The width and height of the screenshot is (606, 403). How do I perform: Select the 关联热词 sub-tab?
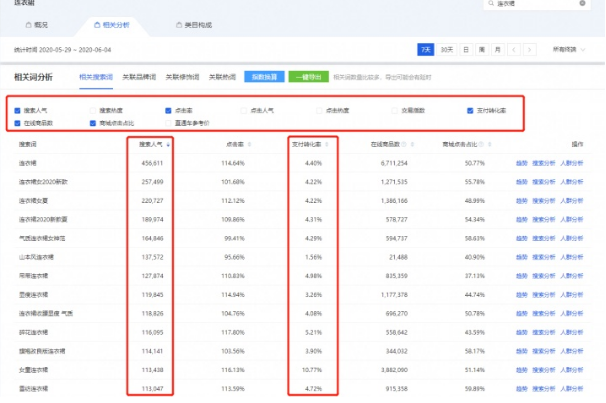(222, 77)
